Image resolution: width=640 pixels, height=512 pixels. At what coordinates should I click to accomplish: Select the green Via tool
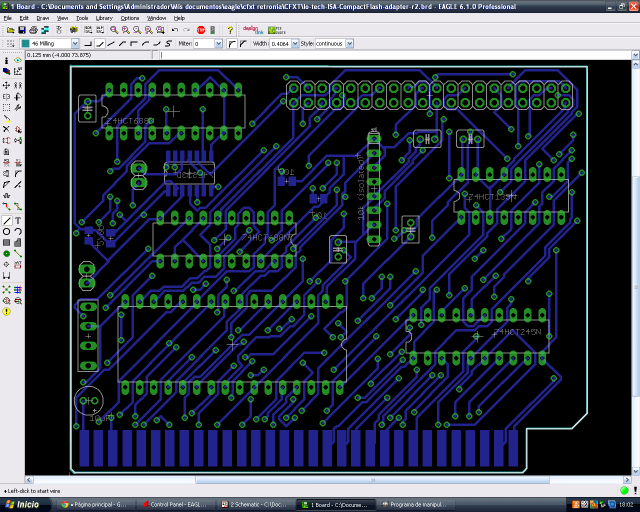pos(6,254)
